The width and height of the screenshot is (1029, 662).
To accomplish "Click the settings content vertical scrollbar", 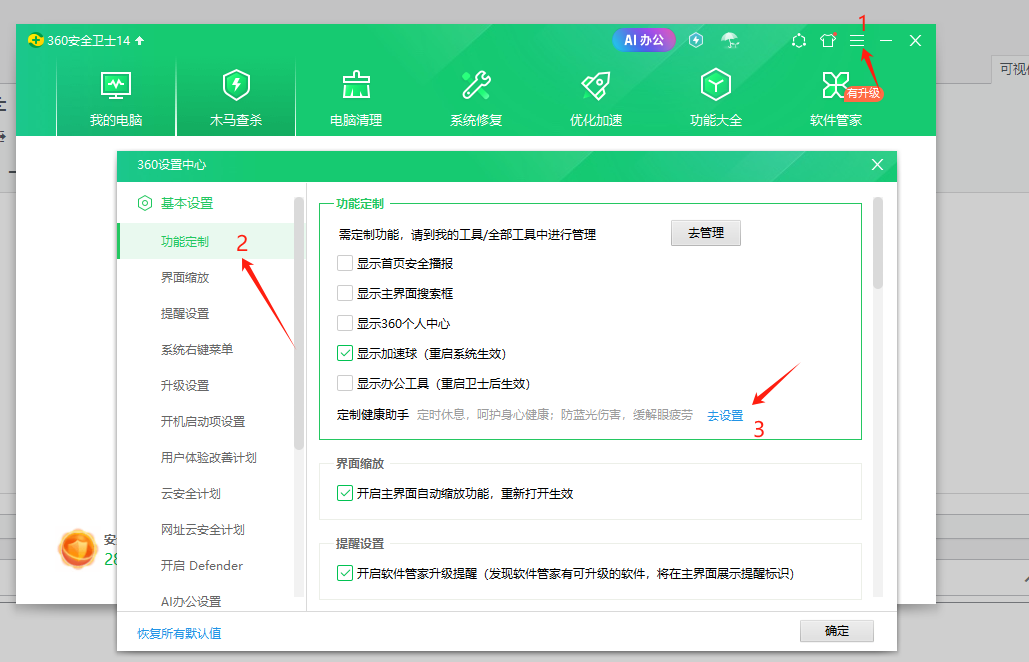I will [x=878, y=243].
